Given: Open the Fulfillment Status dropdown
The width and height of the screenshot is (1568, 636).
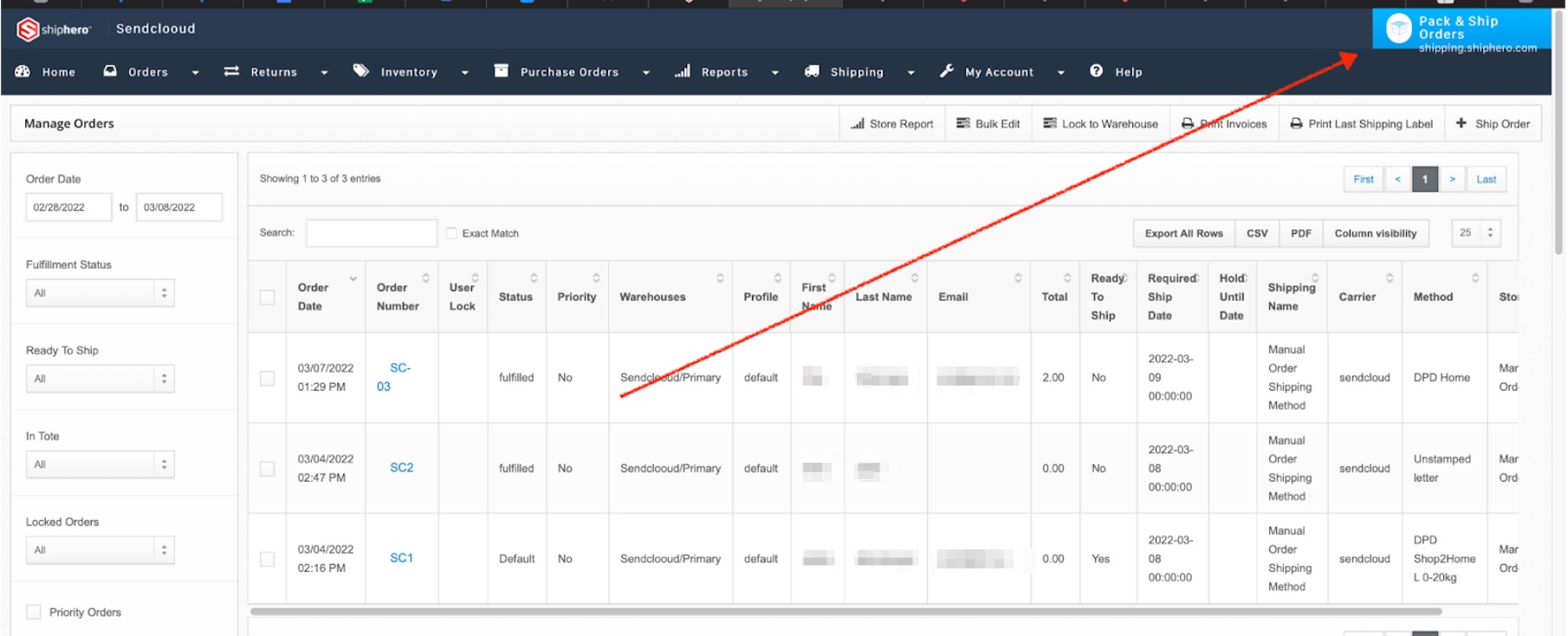Looking at the screenshot, I should 100,293.
